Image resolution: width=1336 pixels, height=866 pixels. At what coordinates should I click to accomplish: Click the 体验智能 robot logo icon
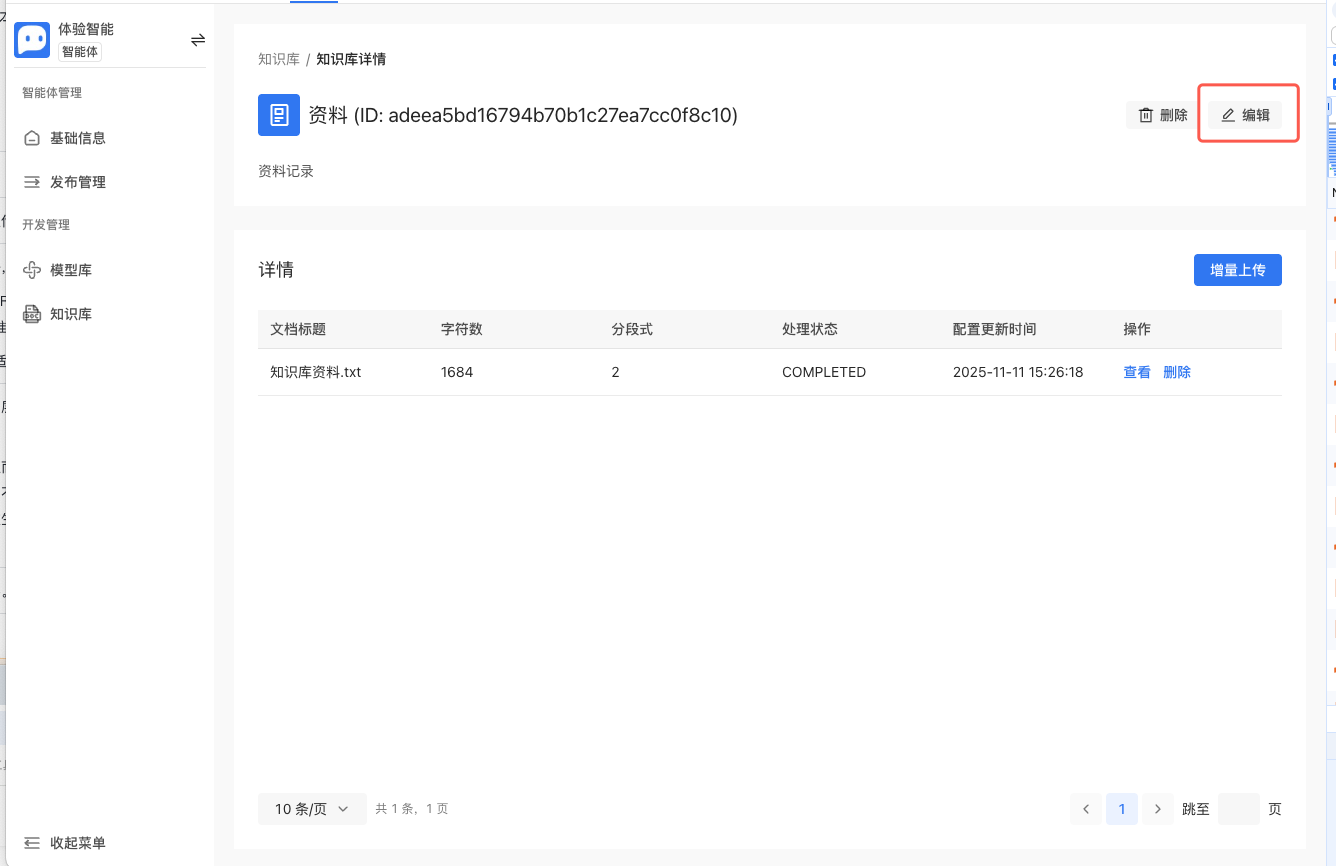pyautogui.click(x=31, y=39)
